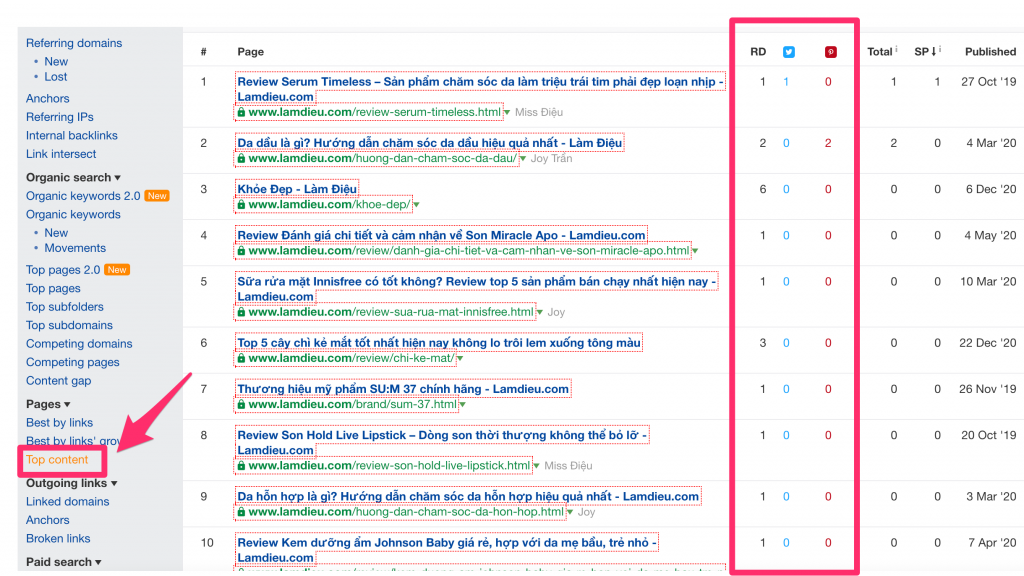Screen dimensions: 1024x576
Task: Open Sữa rửa mặt Innisfree title
Action: click(x=477, y=289)
